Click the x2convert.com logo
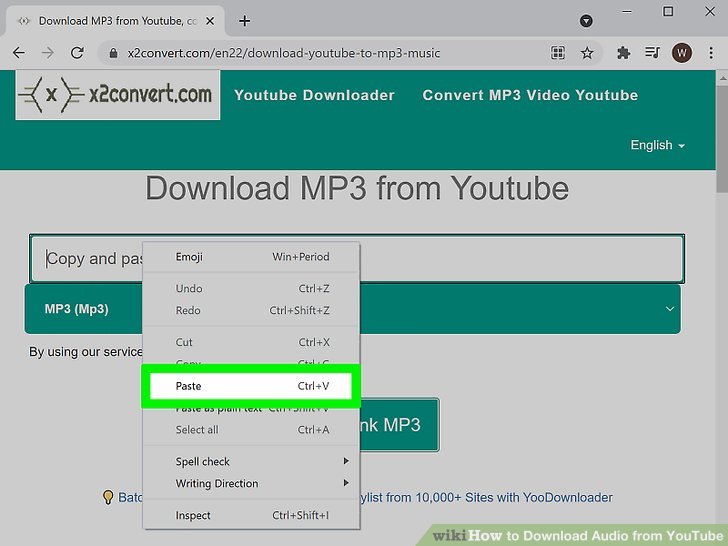Screen dimensions: 728x546 point(117,95)
